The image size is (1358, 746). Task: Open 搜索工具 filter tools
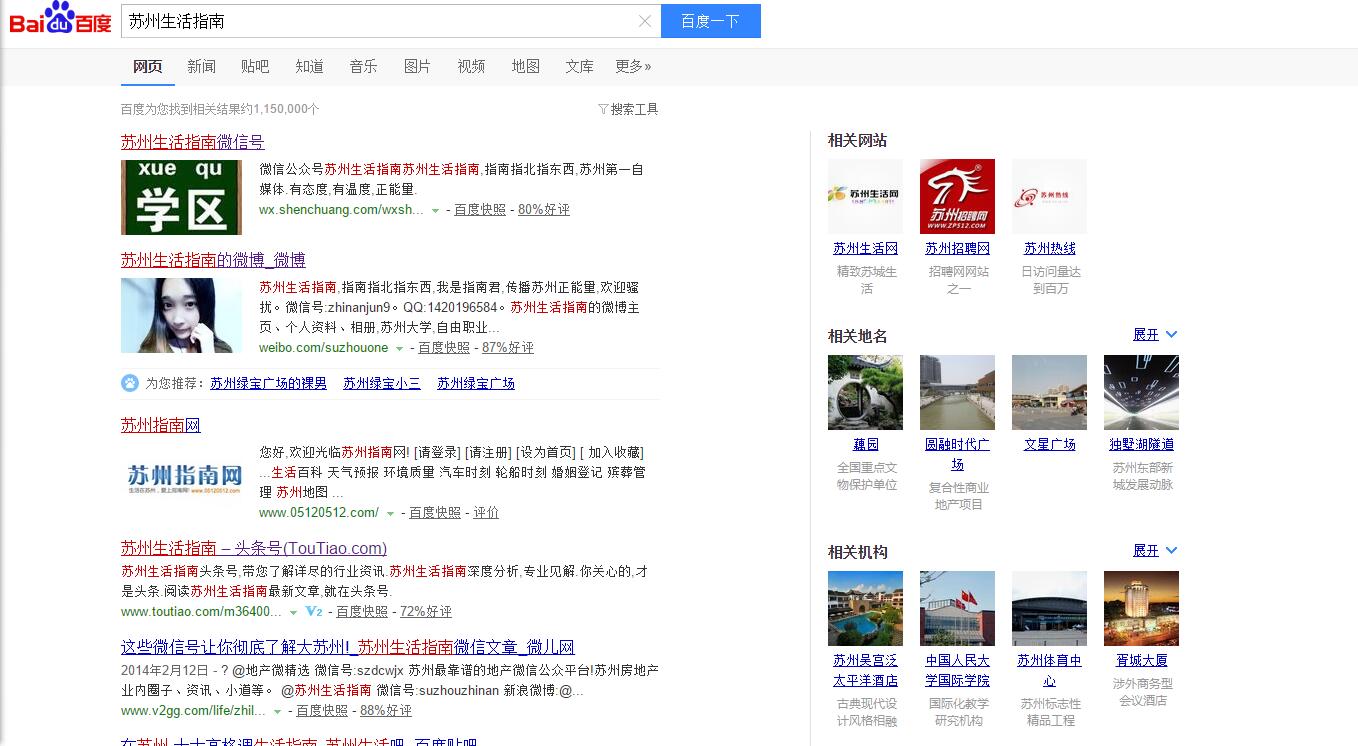[628, 109]
